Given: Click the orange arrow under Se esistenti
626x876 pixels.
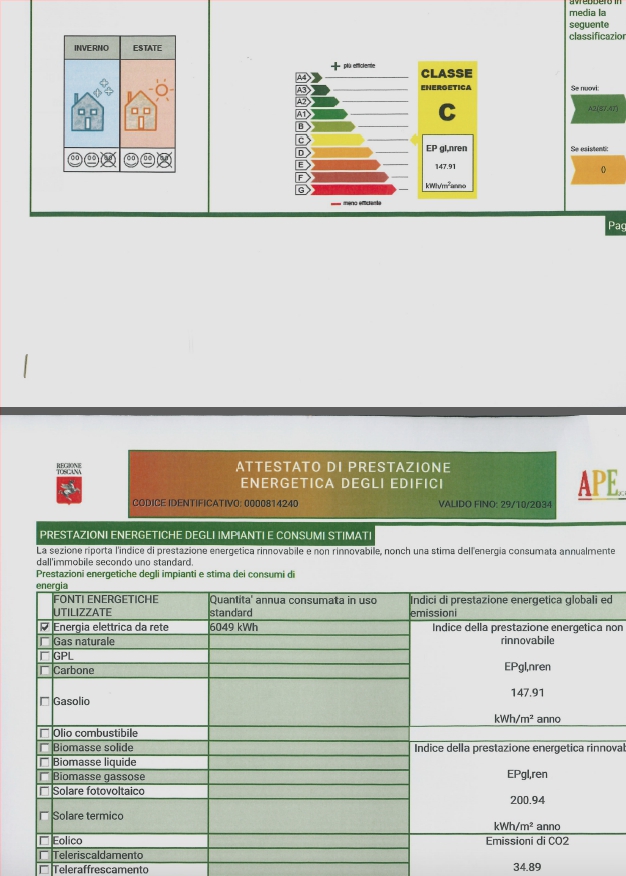Looking at the screenshot, I should point(598,170).
